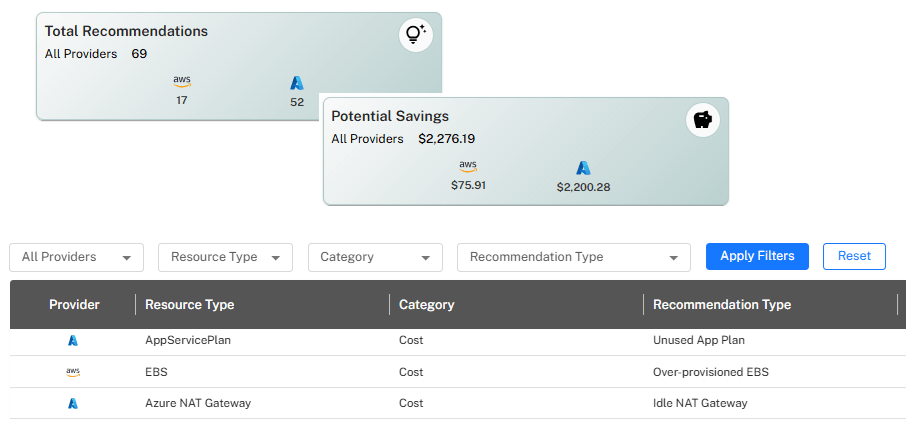
Task: Open the Resource Type dropdown filter
Action: [x=225, y=257]
